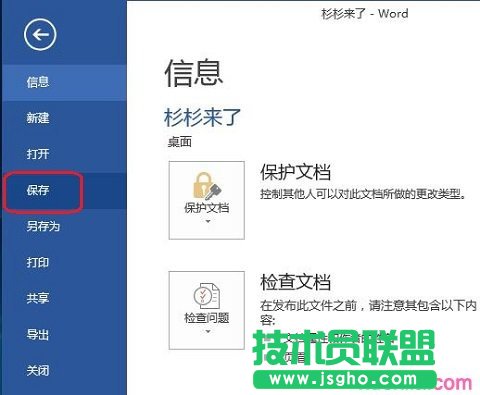Click the 检查问题 document inspect button

pos(207,310)
